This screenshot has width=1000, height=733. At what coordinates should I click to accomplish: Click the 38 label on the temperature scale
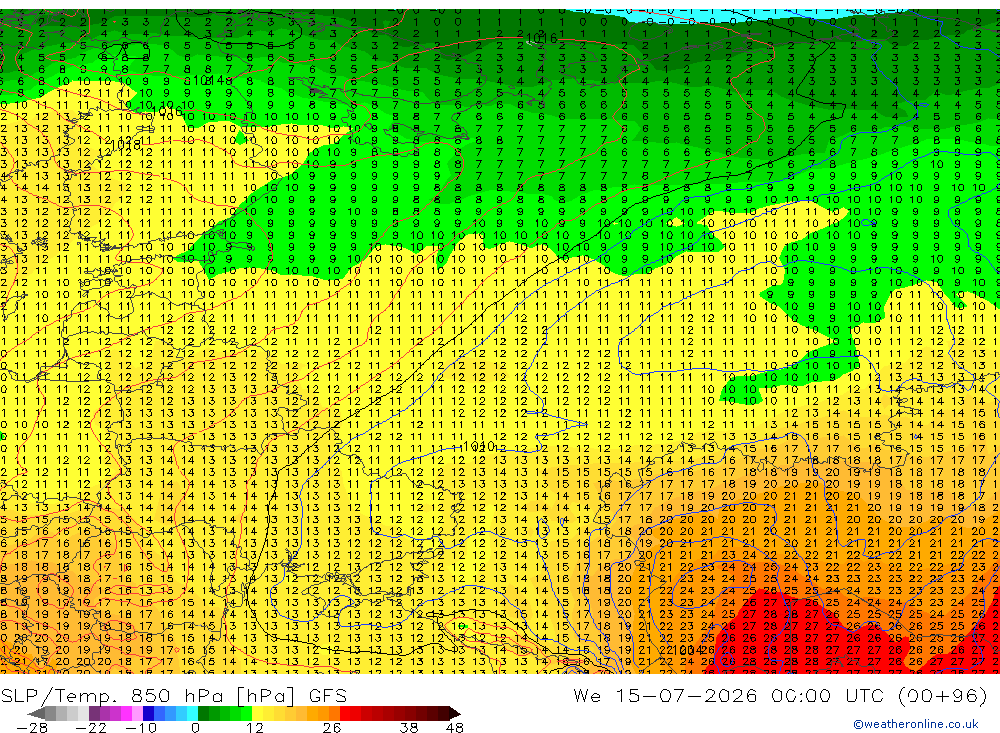click(x=408, y=727)
